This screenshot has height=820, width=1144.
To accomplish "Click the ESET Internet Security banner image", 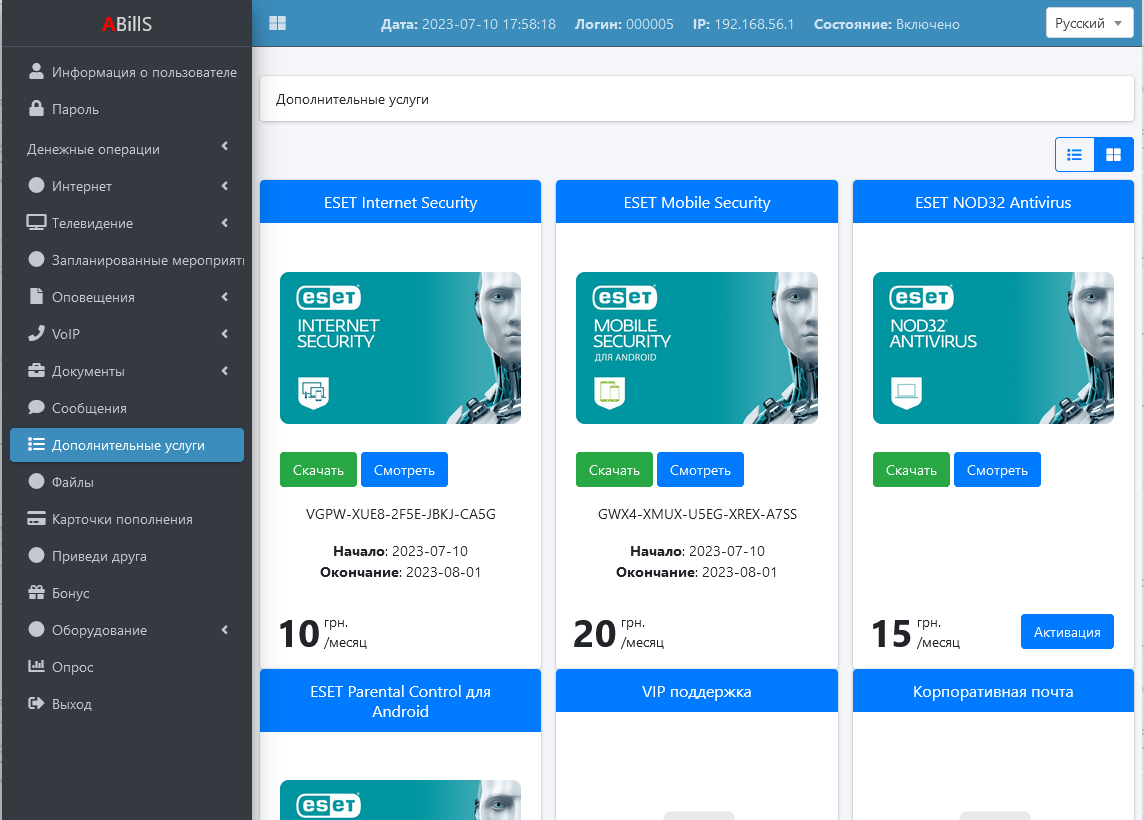I will coord(401,348).
